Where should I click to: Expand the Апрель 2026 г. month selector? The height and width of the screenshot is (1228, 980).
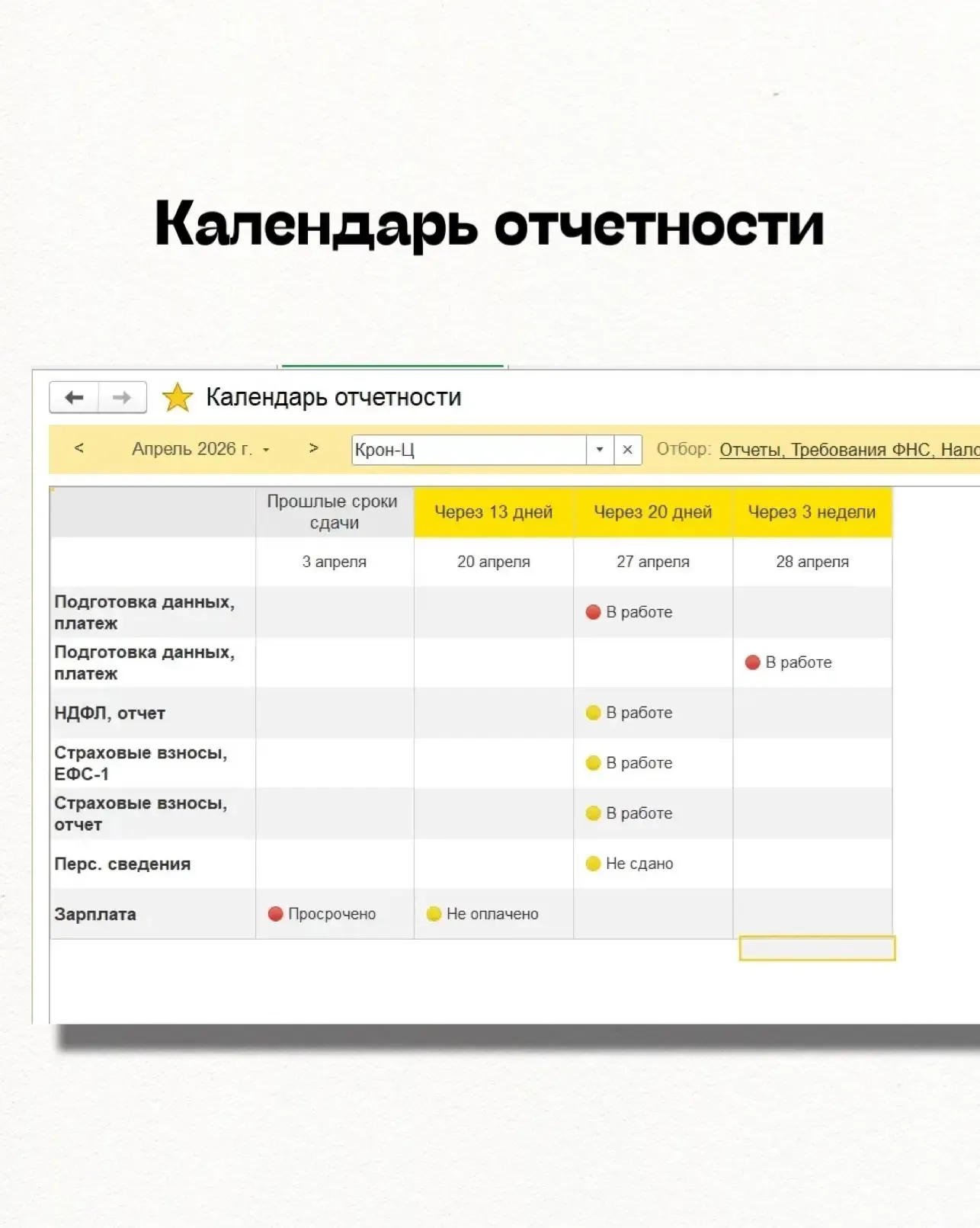[x=200, y=449]
